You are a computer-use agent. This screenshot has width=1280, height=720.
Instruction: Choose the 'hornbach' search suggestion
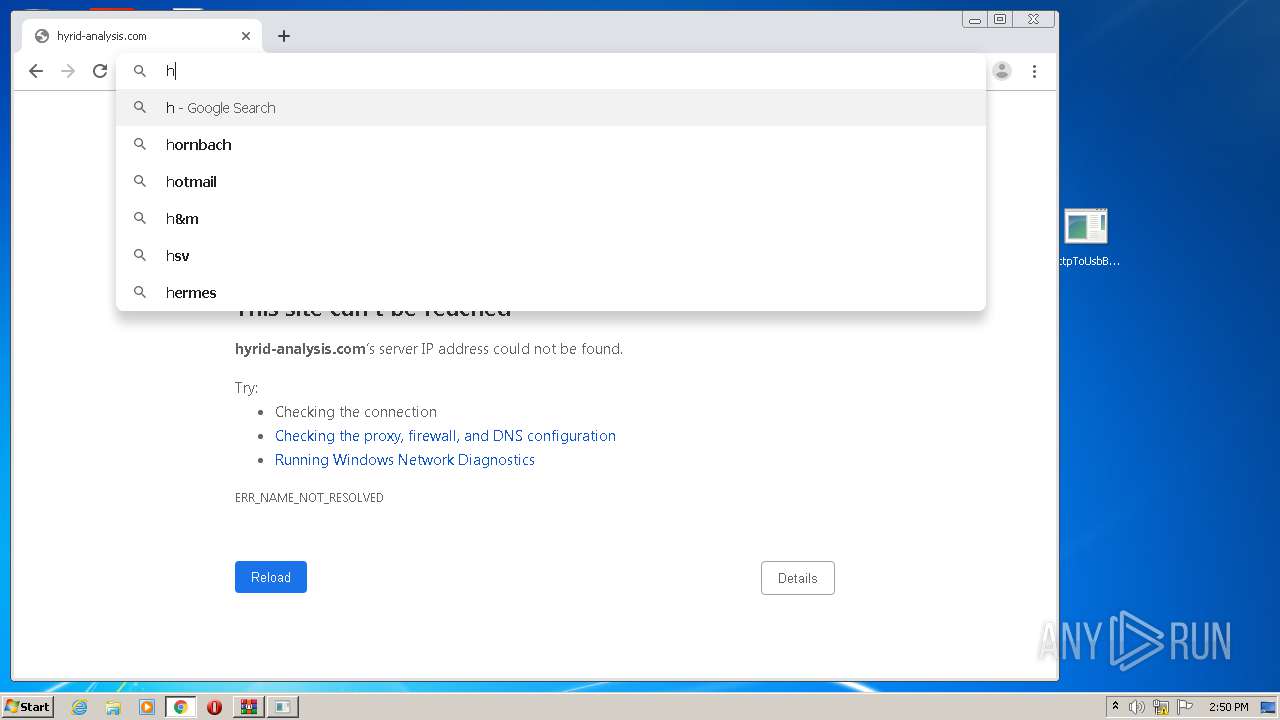click(551, 145)
